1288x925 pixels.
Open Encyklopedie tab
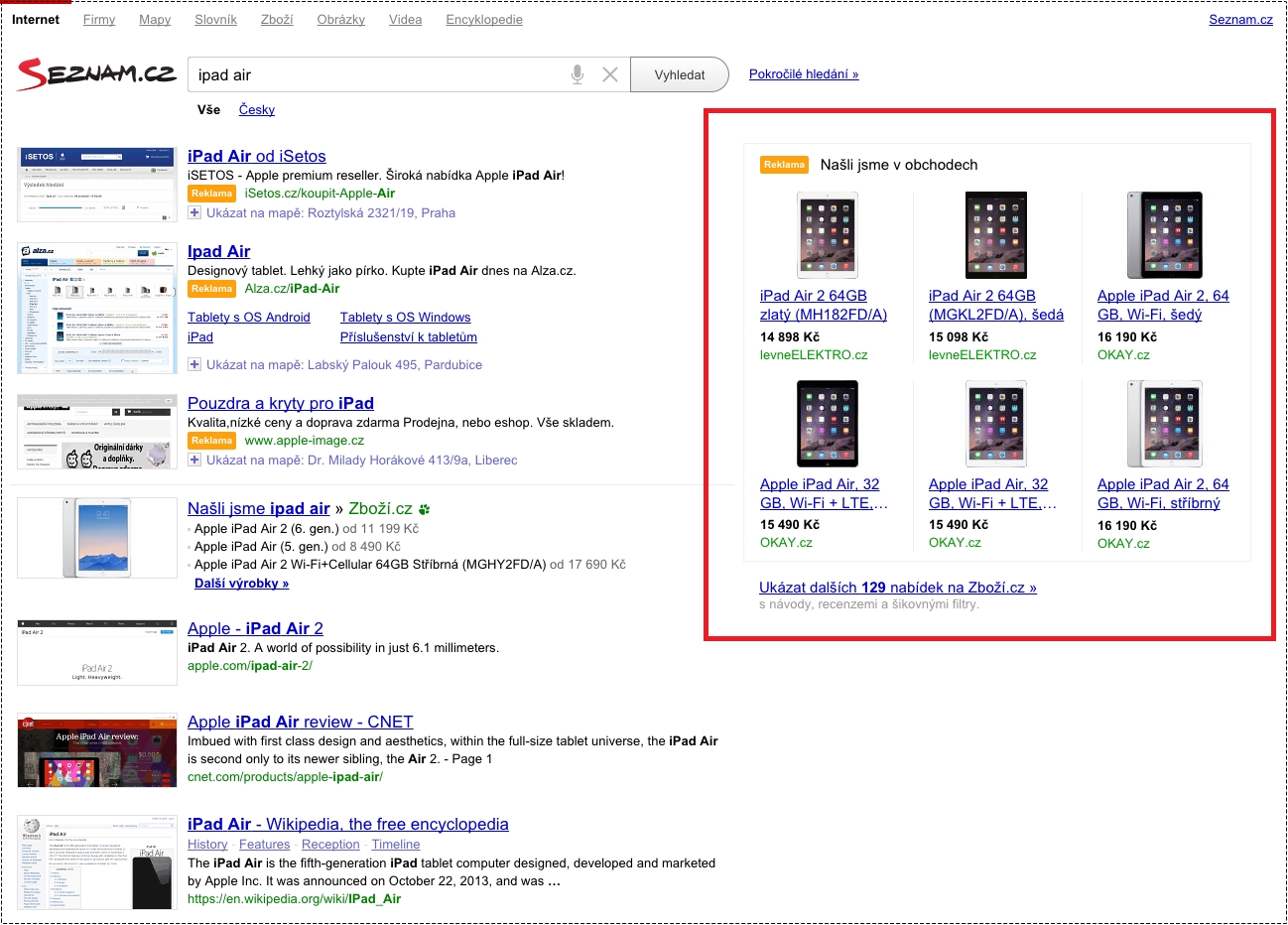click(x=484, y=19)
